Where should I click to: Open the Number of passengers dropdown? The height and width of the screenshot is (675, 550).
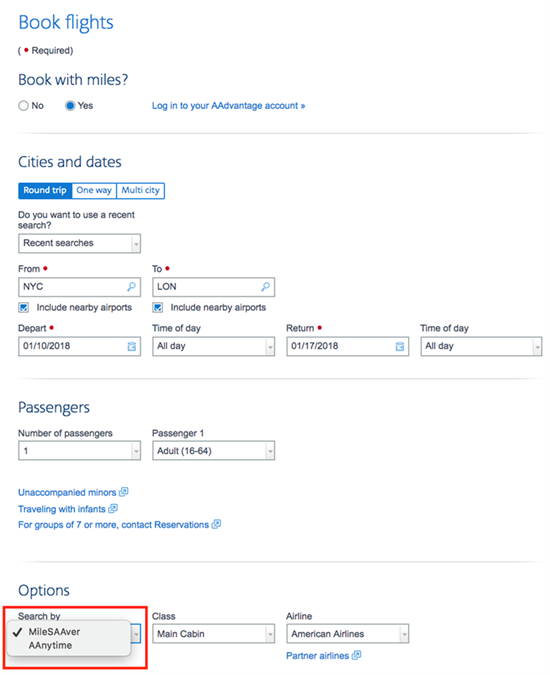(x=79, y=451)
